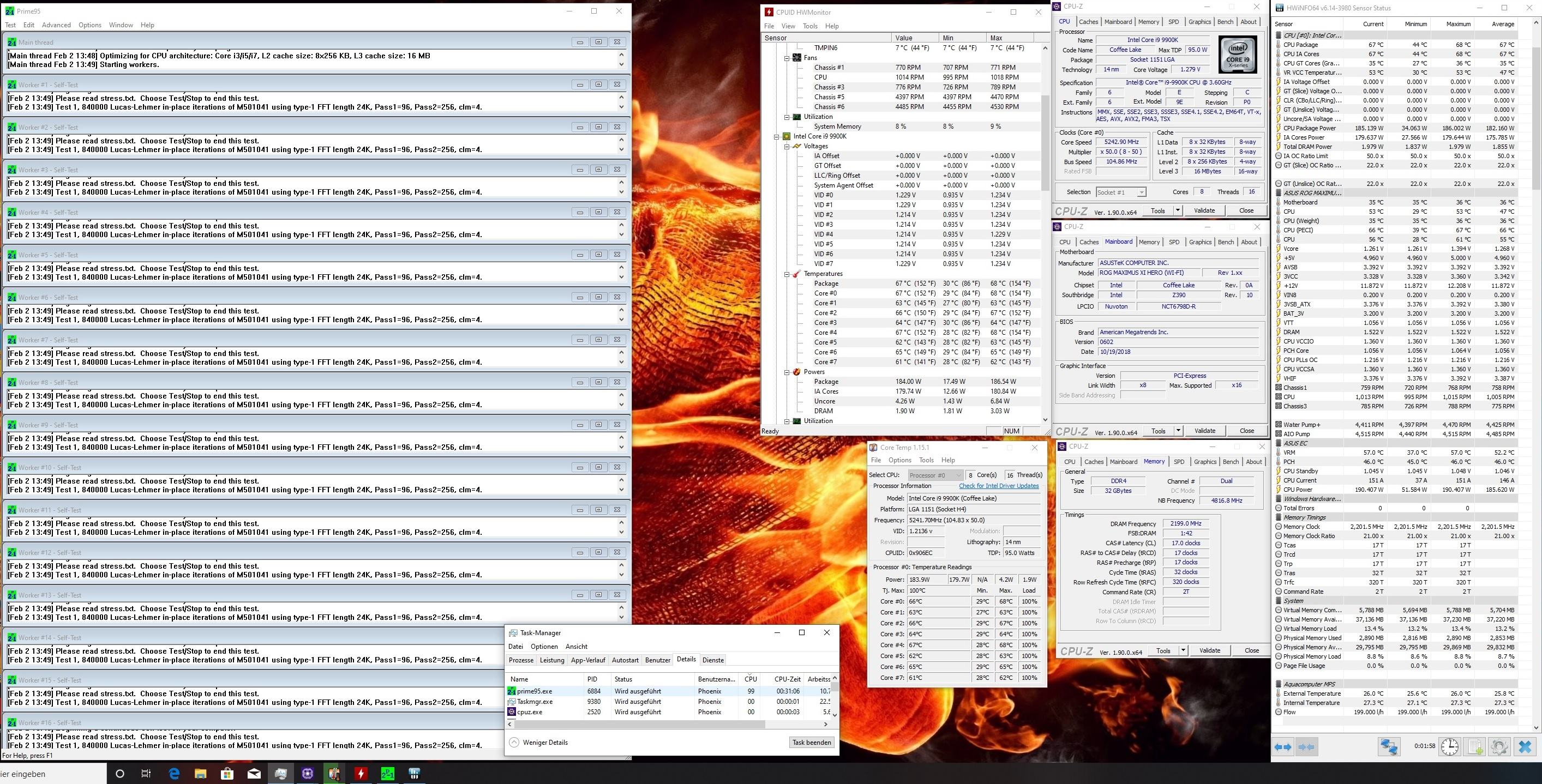Image resolution: width=1542 pixels, height=784 pixels.
Task: Reset HWiNFO timer with the clock icon
Action: click(1450, 747)
